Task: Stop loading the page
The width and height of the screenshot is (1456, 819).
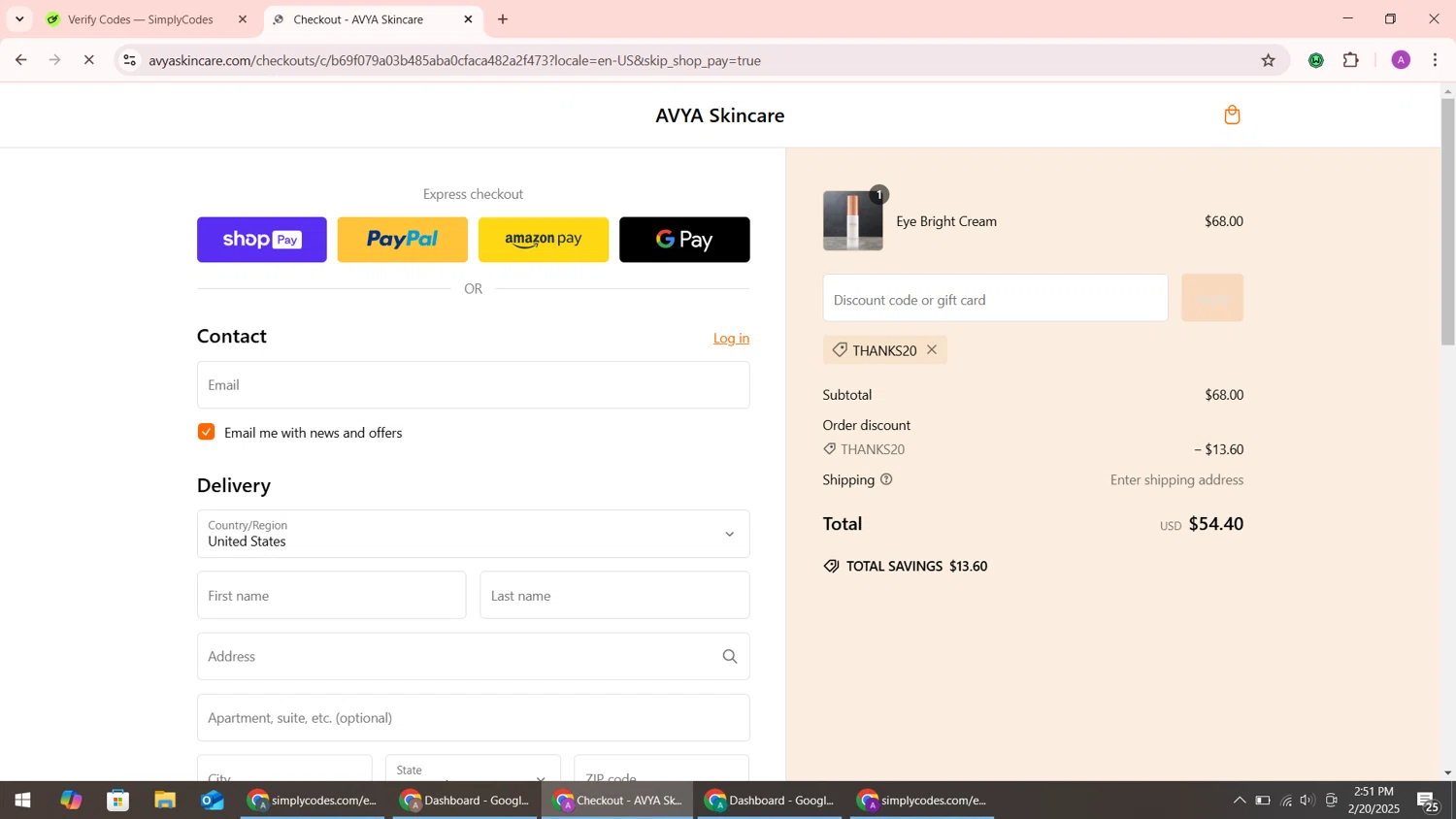Action: [x=88, y=60]
